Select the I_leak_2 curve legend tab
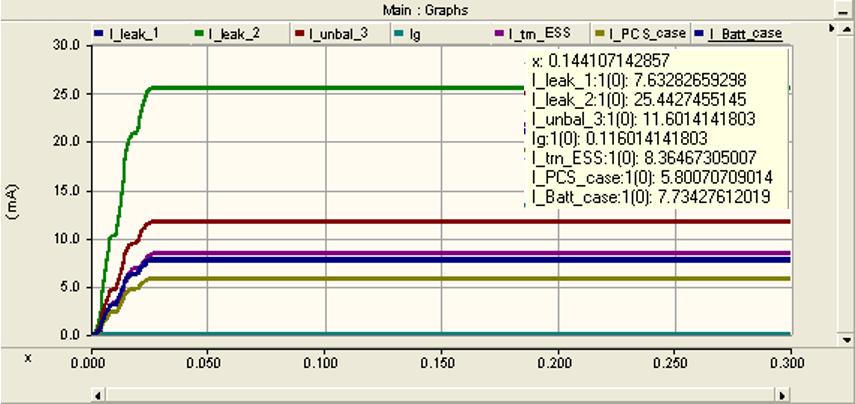 [239, 33]
